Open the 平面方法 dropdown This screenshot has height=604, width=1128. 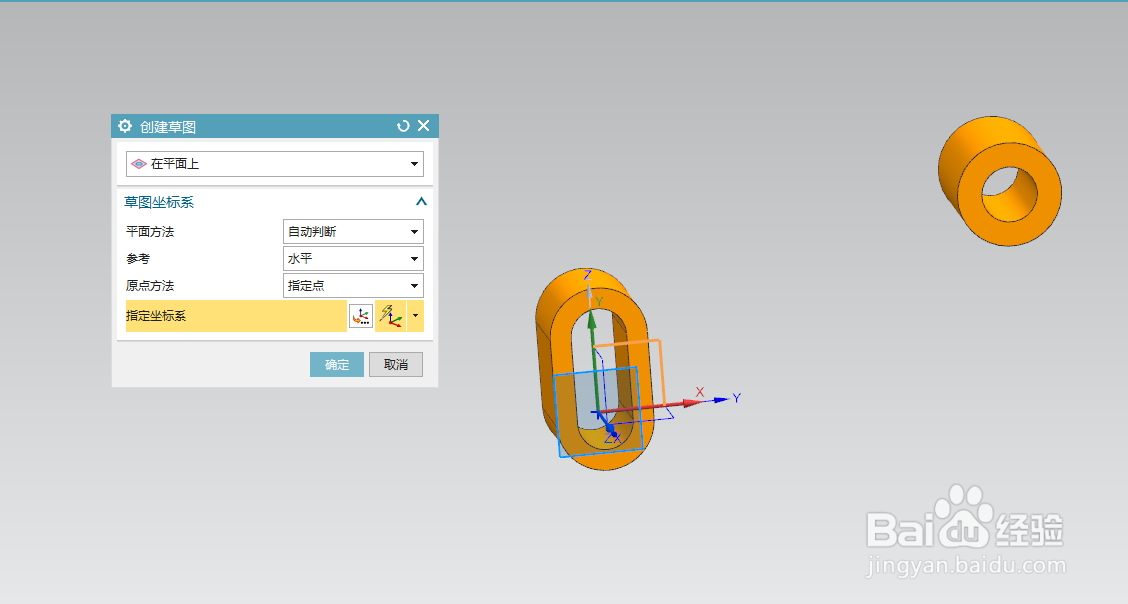[353, 232]
